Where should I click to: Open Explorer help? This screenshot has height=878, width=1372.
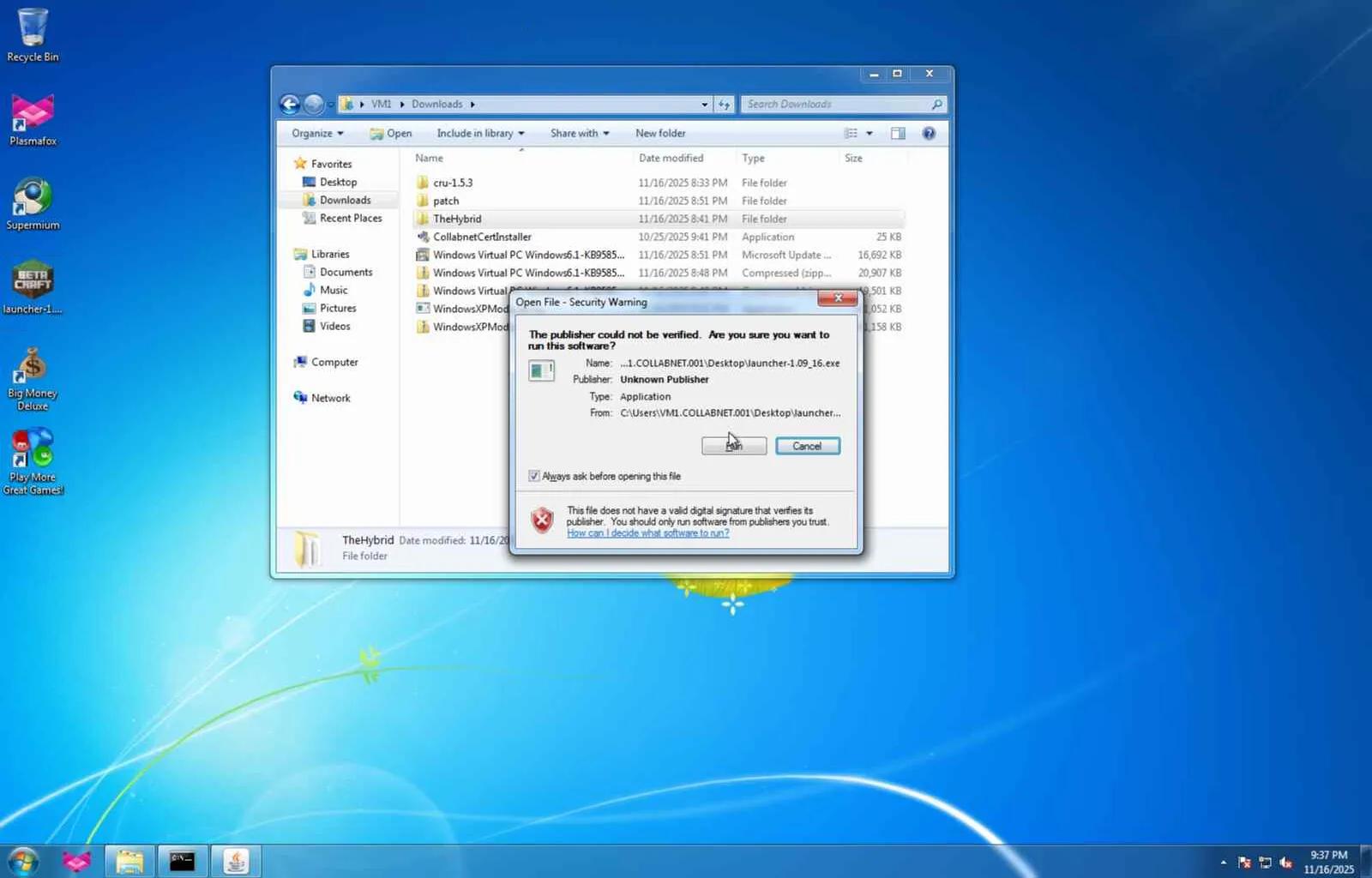929,134
